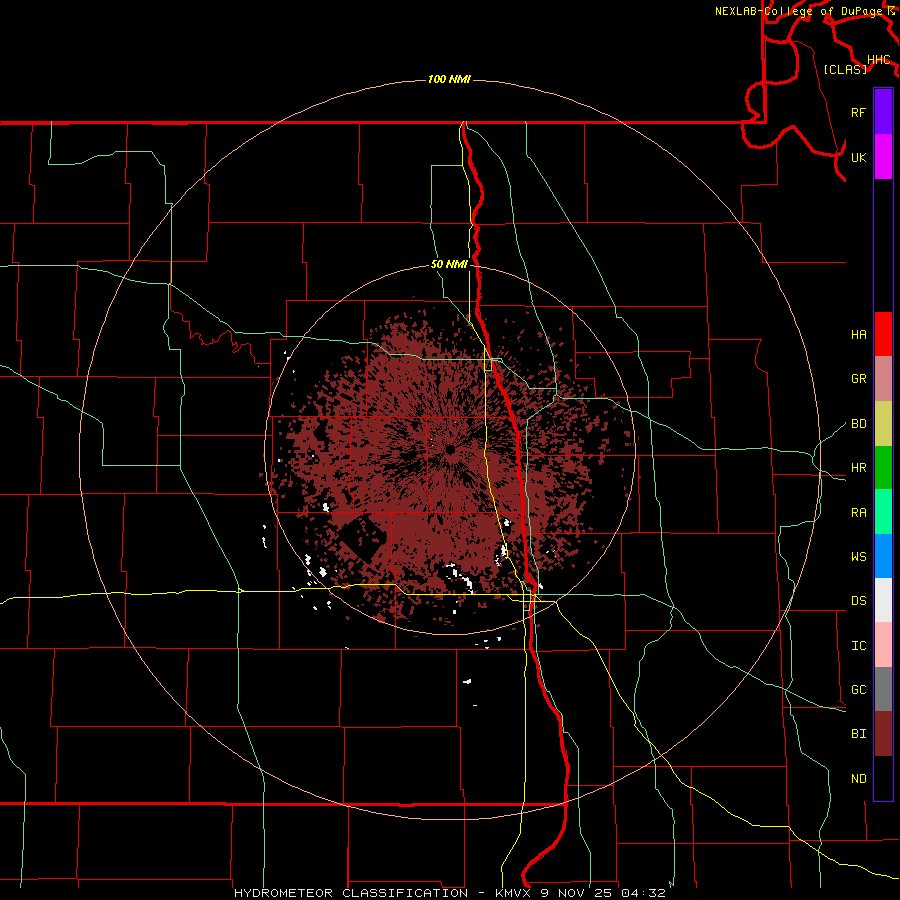Click the 9 NOV 25 date text

pos(577,893)
